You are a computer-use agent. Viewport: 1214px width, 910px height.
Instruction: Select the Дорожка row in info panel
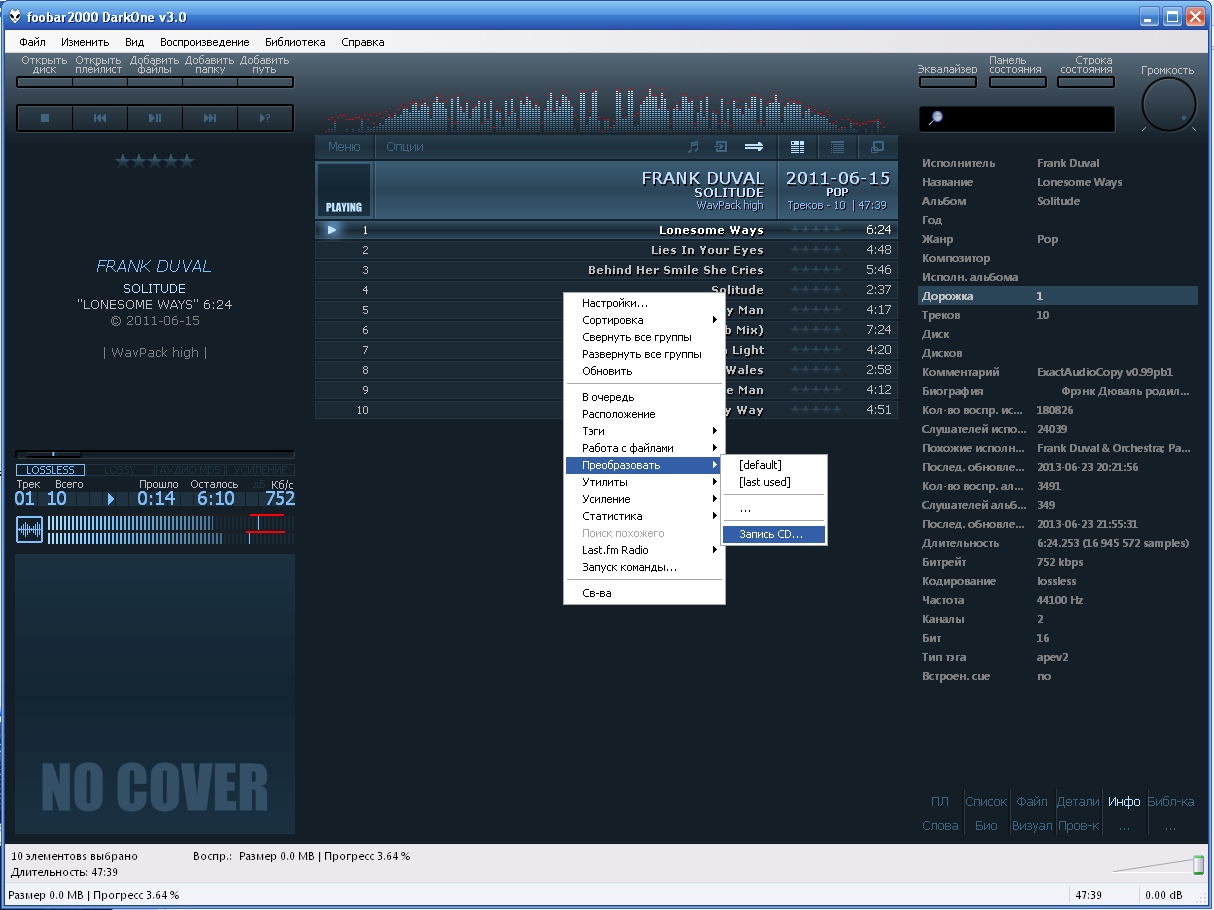[x=1058, y=296]
